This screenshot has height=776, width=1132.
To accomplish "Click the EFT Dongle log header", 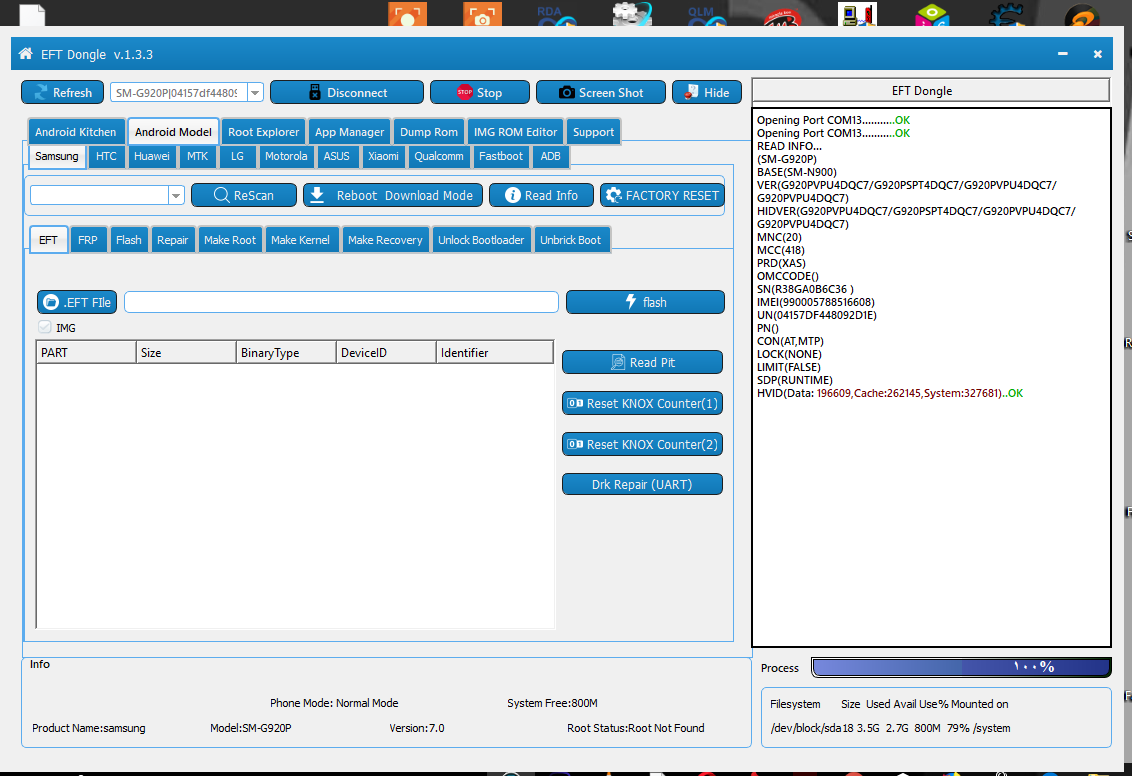I will (931, 90).
